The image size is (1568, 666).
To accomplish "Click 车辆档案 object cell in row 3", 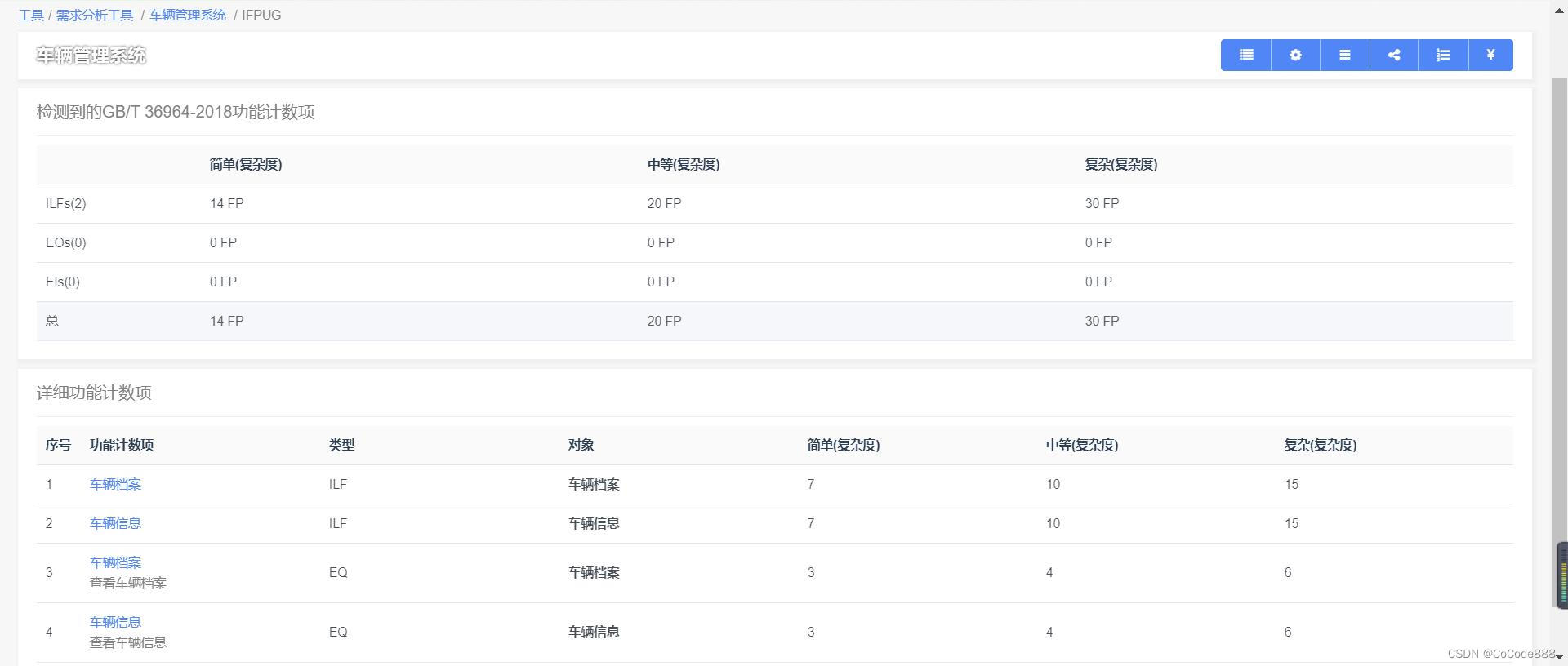I will click(594, 572).
